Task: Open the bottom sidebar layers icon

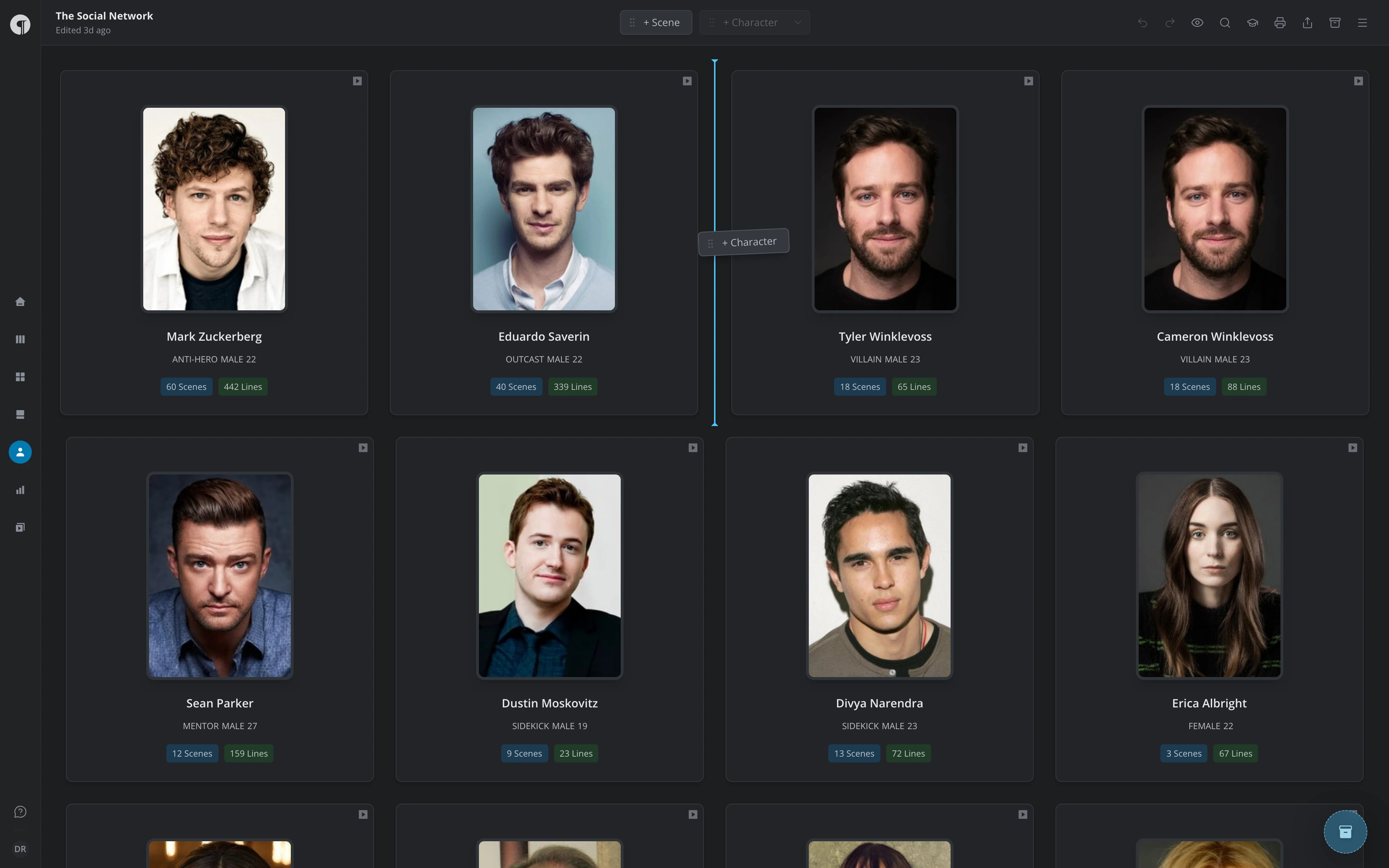Action: 20,528
